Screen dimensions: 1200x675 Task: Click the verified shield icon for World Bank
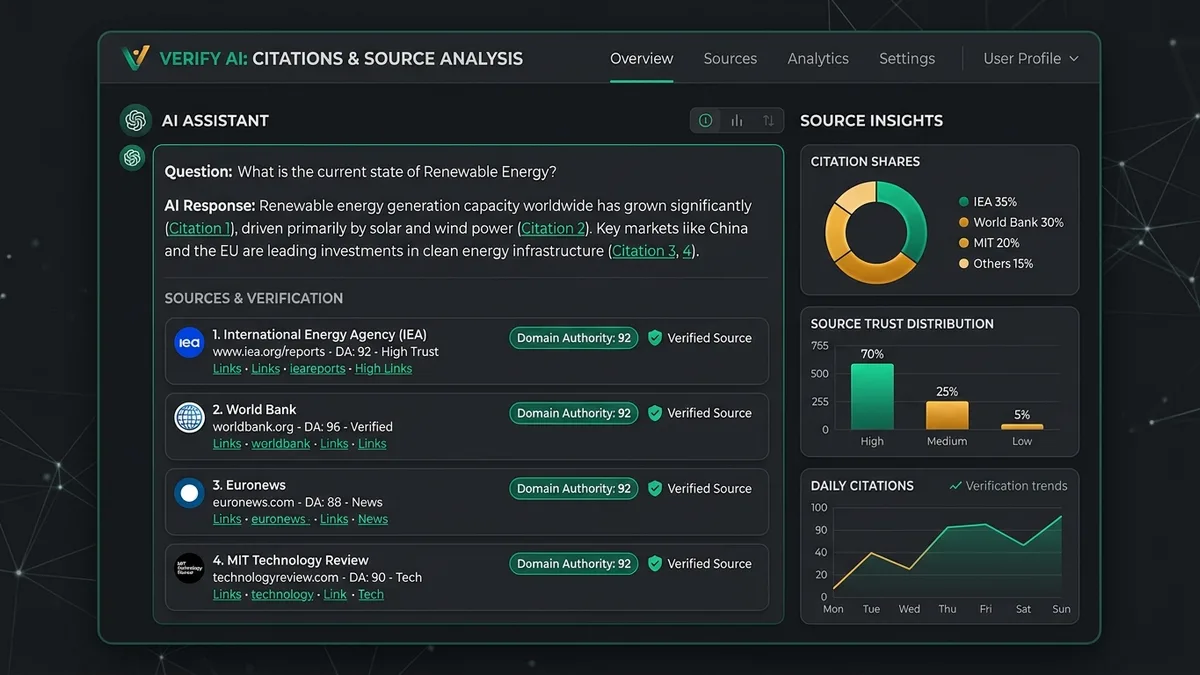[x=655, y=413]
